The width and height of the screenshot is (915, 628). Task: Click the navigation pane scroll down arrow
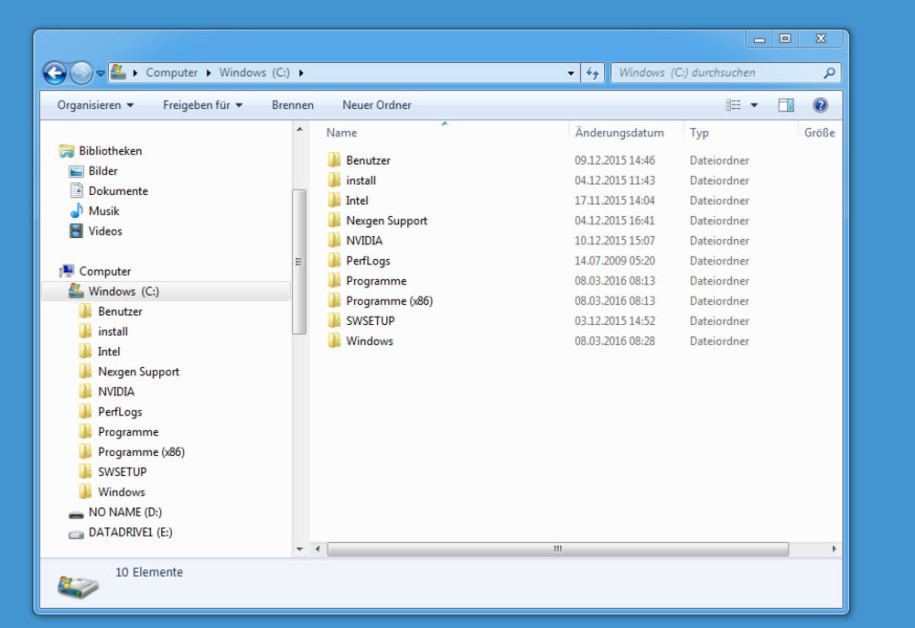click(x=299, y=549)
